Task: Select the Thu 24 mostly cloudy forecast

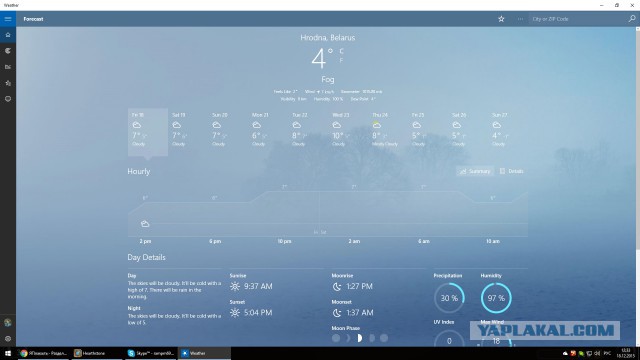Action: [388, 132]
